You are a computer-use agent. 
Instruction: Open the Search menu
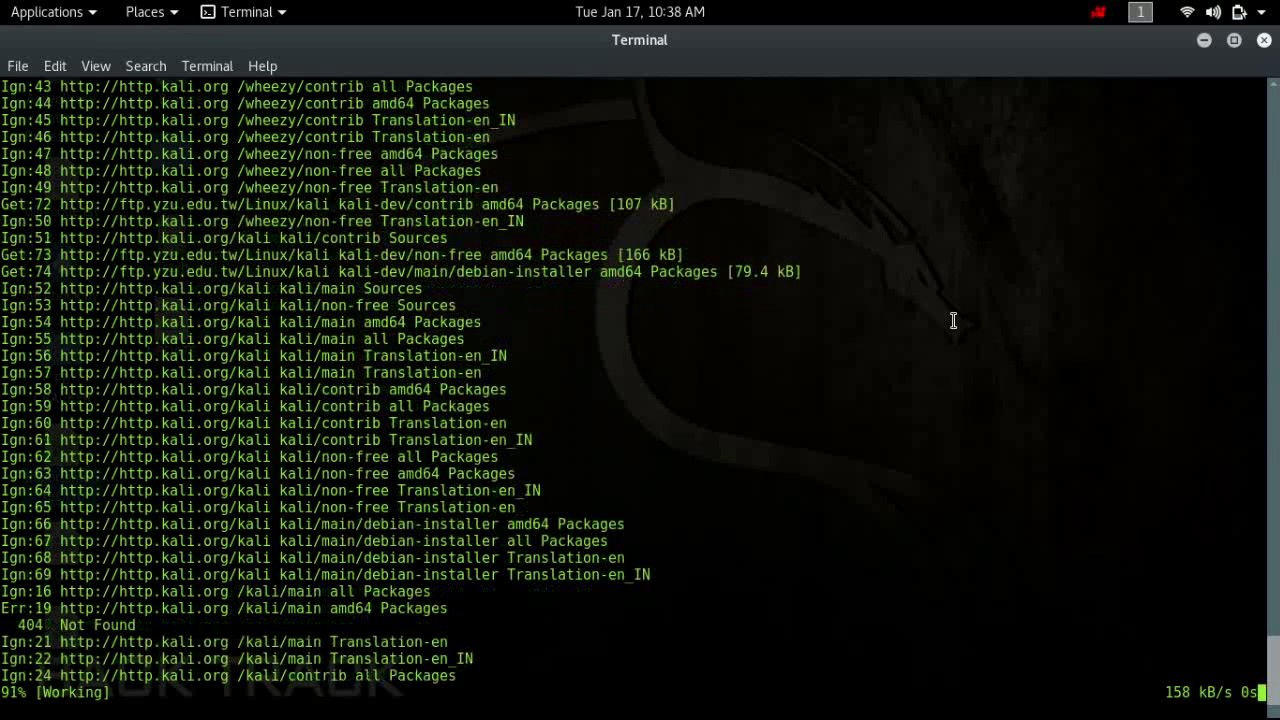pyautogui.click(x=146, y=66)
